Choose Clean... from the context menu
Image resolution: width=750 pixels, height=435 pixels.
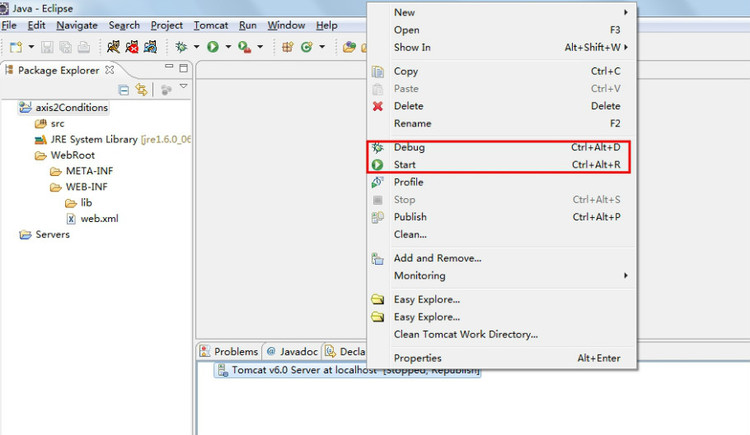501,234
